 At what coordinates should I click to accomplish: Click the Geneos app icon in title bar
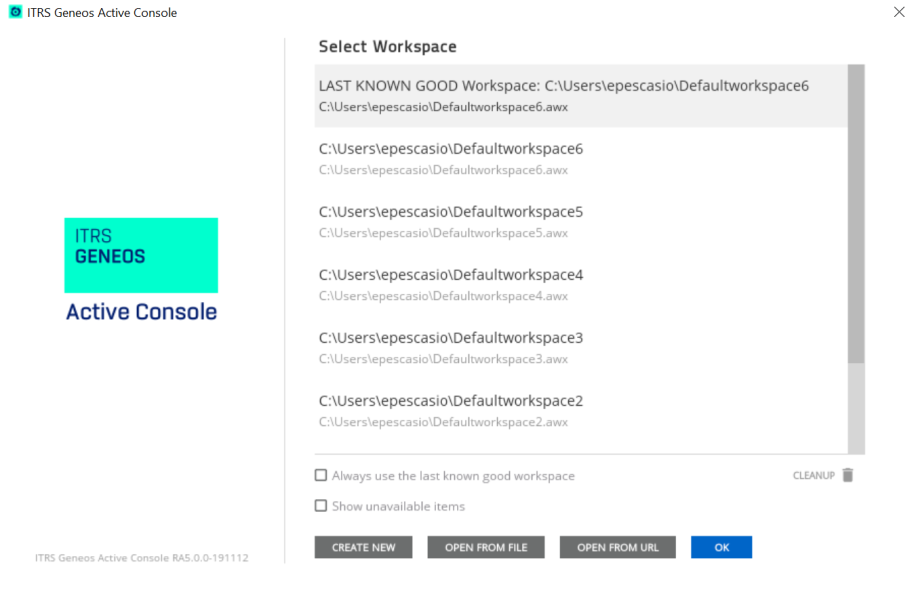[15, 12]
